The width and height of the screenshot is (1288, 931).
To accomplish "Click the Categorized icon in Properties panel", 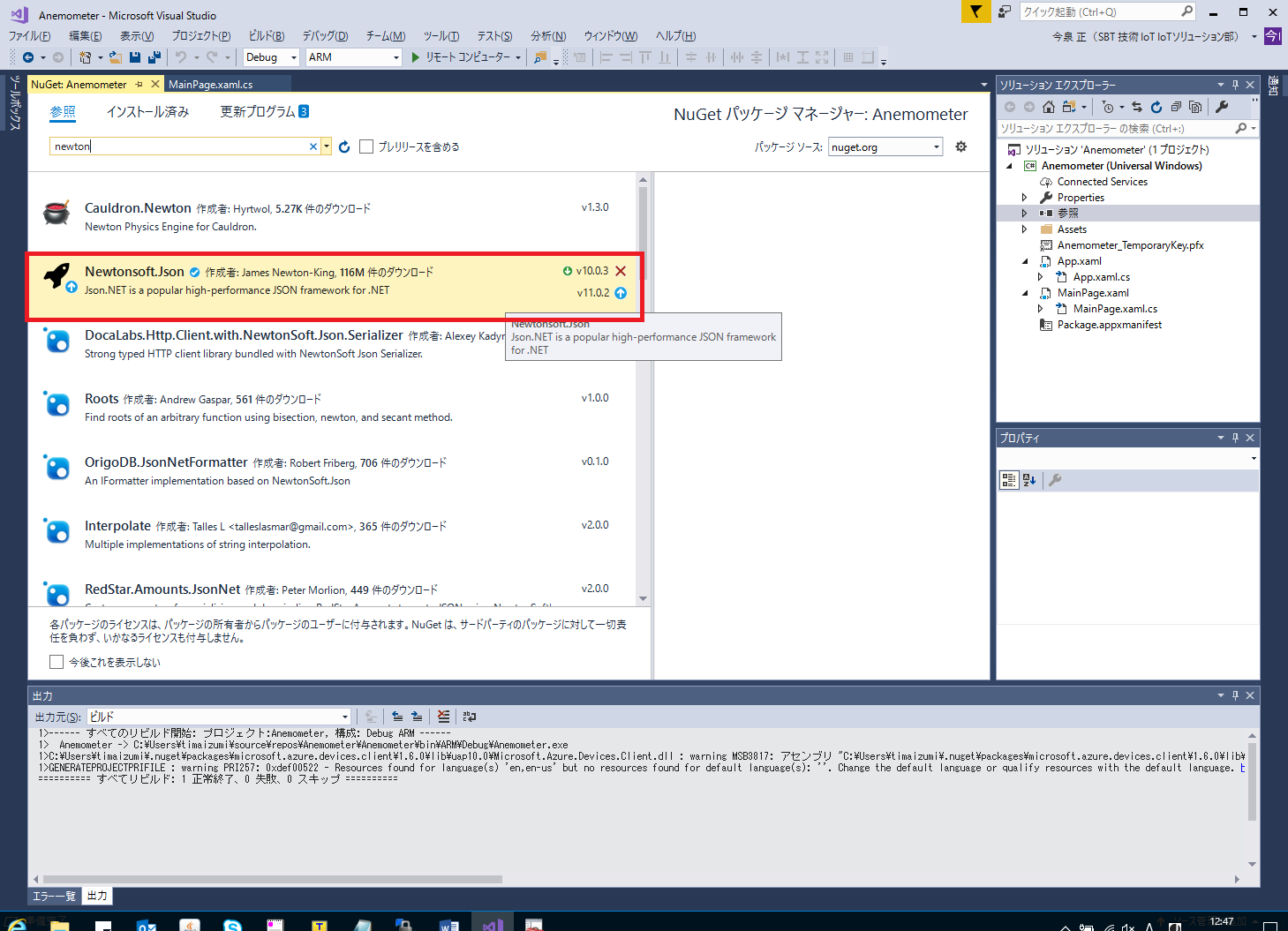I will pos(1009,480).
